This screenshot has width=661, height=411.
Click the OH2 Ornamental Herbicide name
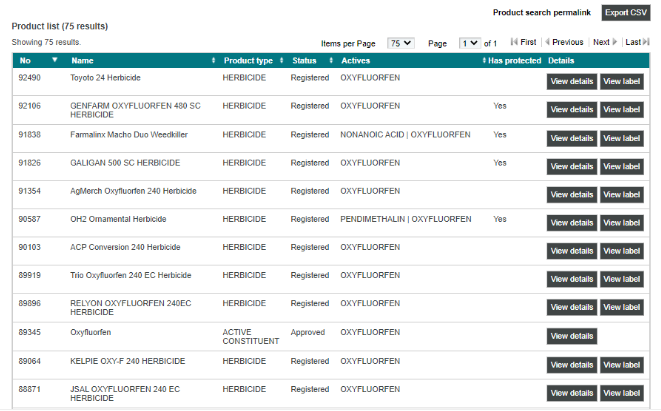pyautogui.click(x=118, y=219)
